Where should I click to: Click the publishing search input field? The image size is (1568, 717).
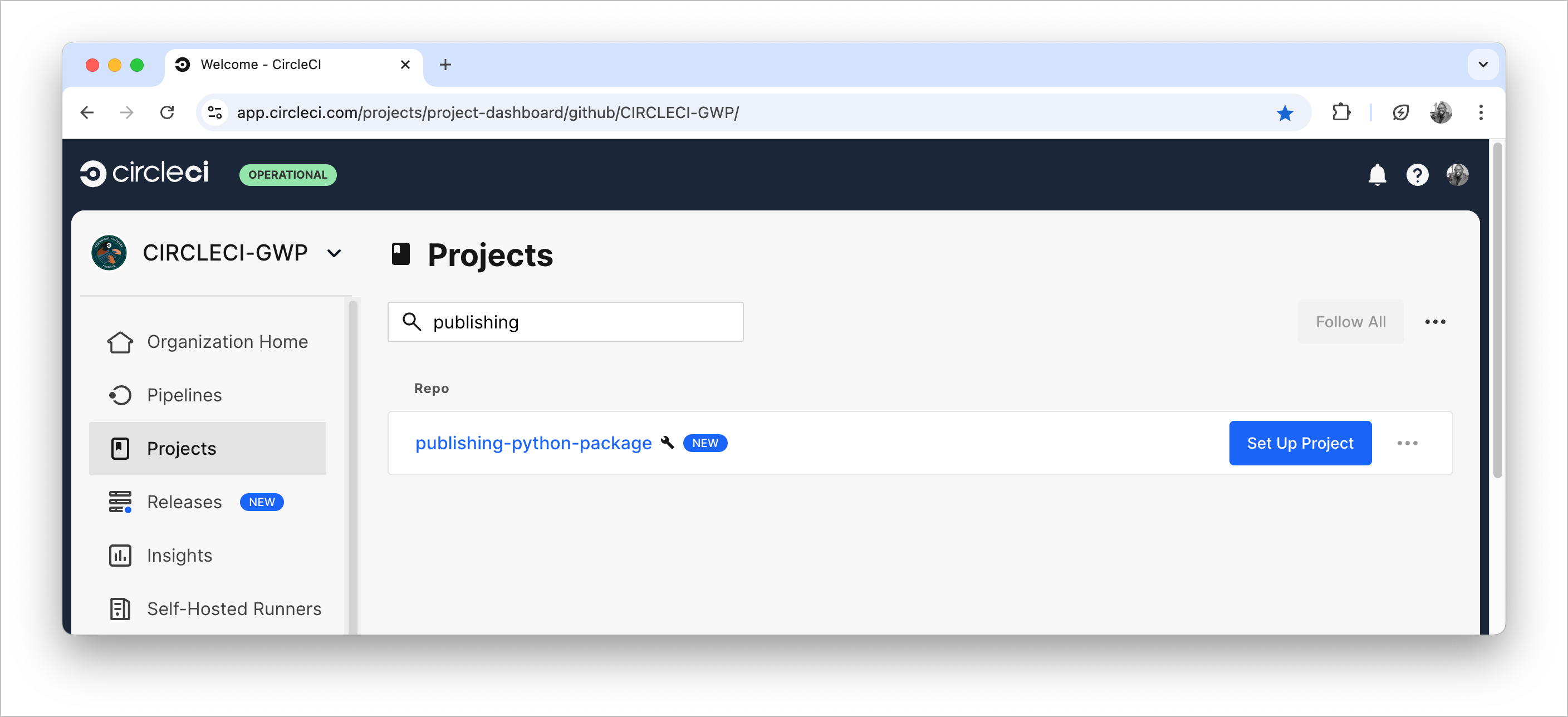pyautogui.click(x=565, y=322)
